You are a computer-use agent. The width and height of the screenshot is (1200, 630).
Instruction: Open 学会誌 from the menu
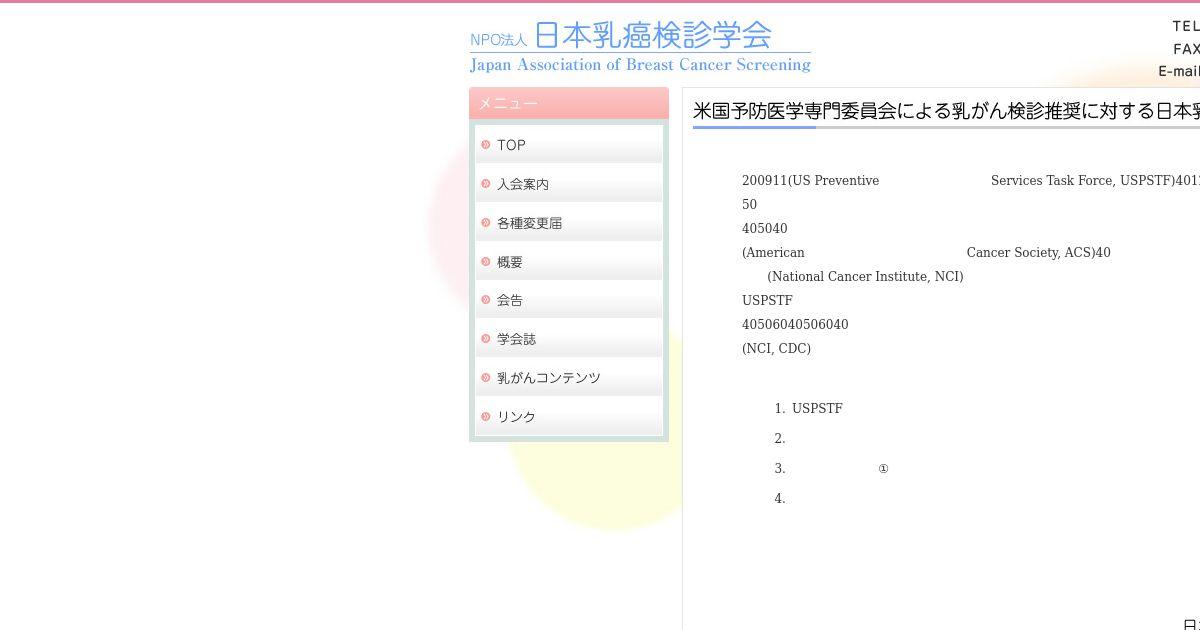pyautogui.click(x=569, y=338)
